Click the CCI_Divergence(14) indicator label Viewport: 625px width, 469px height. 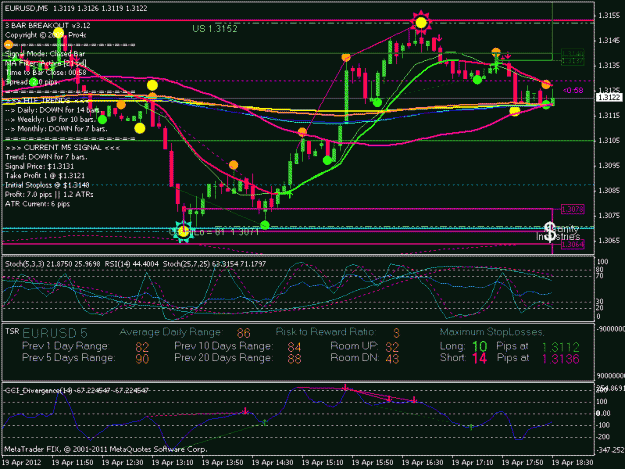[x=77, y=391]
